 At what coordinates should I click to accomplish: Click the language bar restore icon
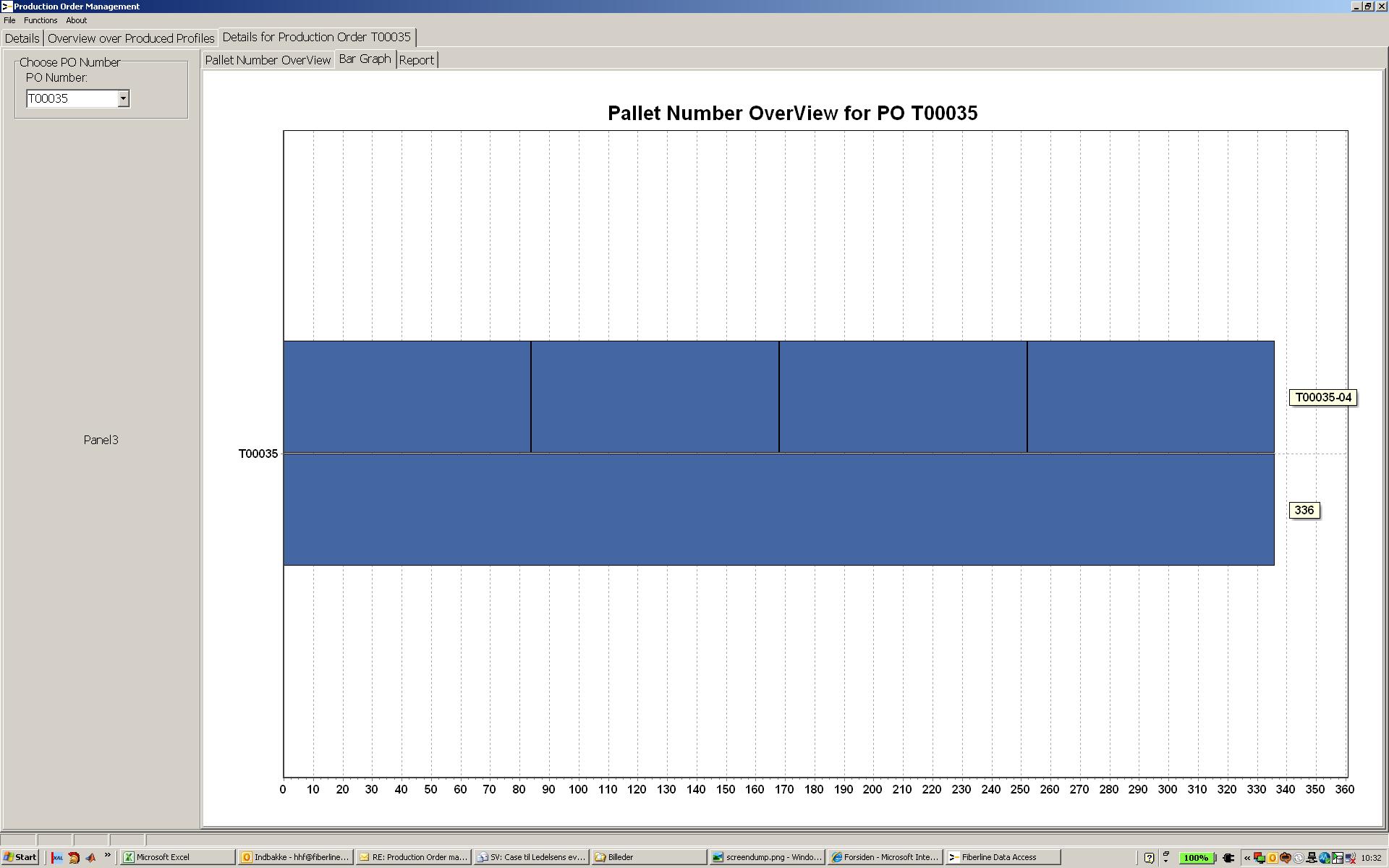(x=1165, y=854)
